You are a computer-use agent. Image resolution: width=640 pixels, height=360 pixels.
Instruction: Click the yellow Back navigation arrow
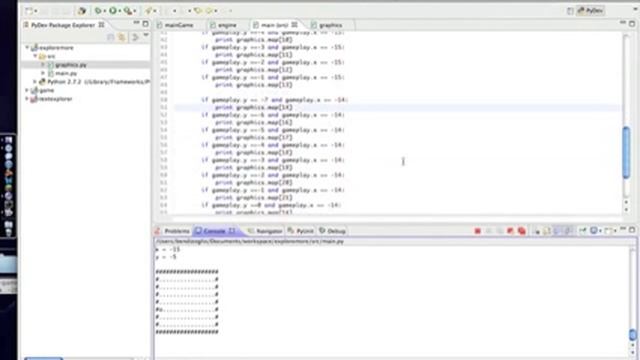coord(198,11)
